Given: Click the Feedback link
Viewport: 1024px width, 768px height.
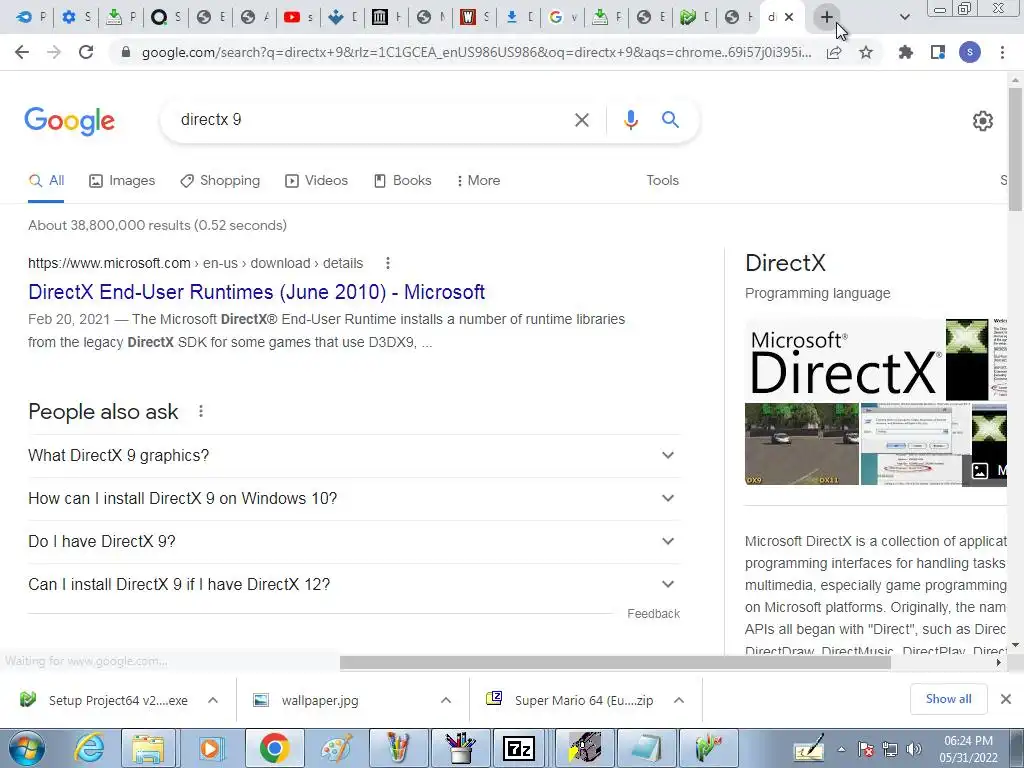Looking at the screenshot, I should click(653, 614).
